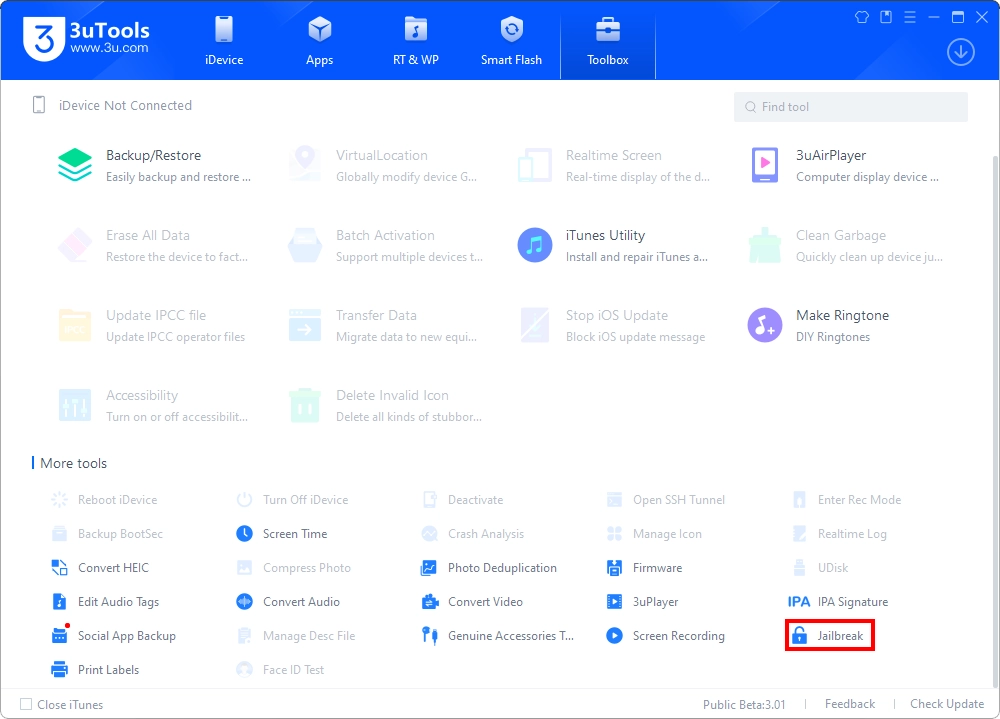This screenshot has width=1000, height=719.
Task: Open the Make Ringtone icon
Action: click(765, 325)
